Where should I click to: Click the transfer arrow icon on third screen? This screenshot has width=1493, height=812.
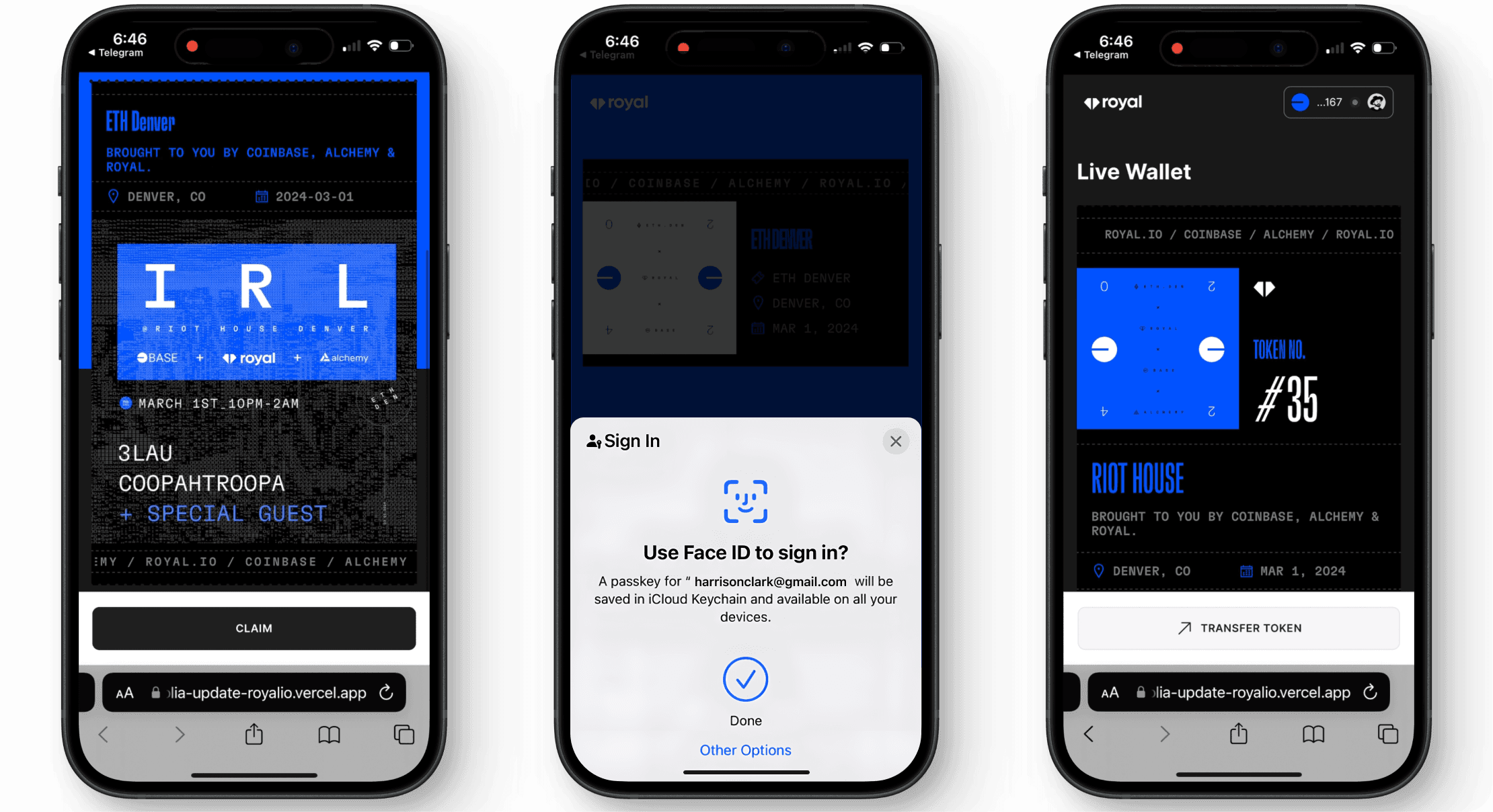(1181, 628)
